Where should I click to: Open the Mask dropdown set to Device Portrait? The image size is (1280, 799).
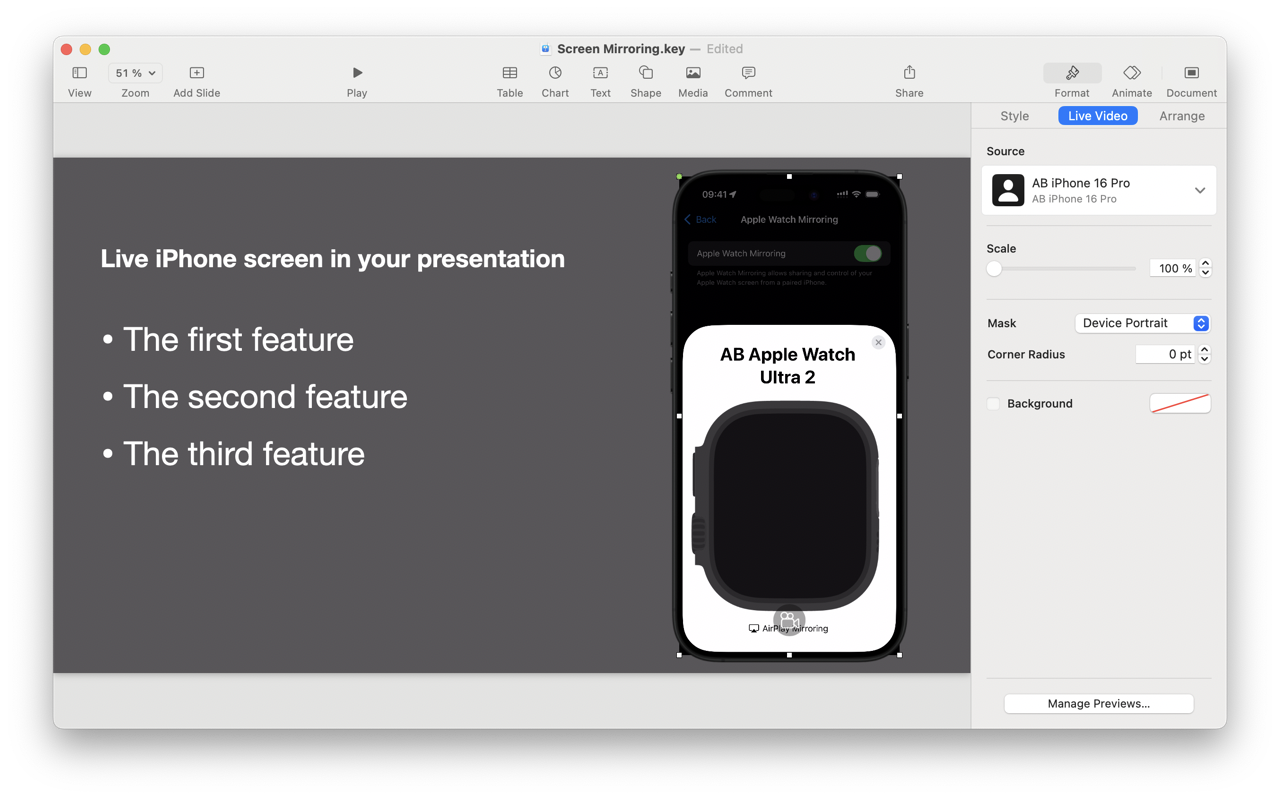(1142, 323)
